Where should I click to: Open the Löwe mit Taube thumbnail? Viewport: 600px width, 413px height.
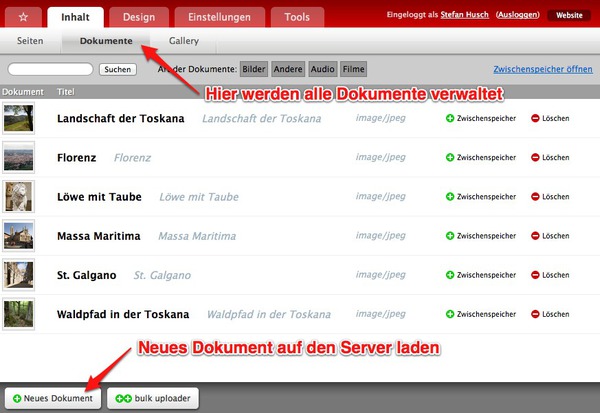coord(18,196)
